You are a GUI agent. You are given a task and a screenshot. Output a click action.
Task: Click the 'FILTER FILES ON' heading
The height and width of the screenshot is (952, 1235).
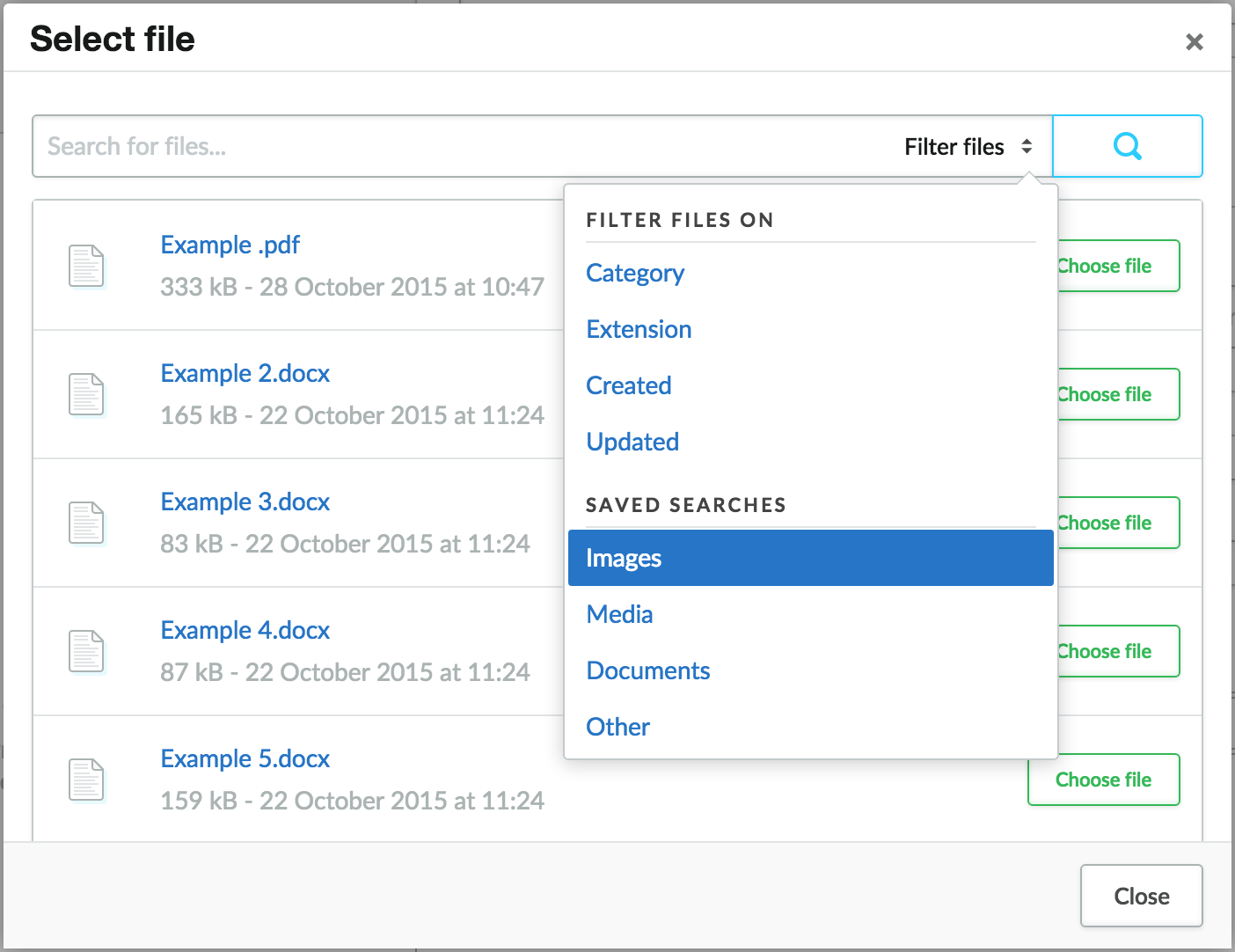pyautogui.click(x=680, y=220)
